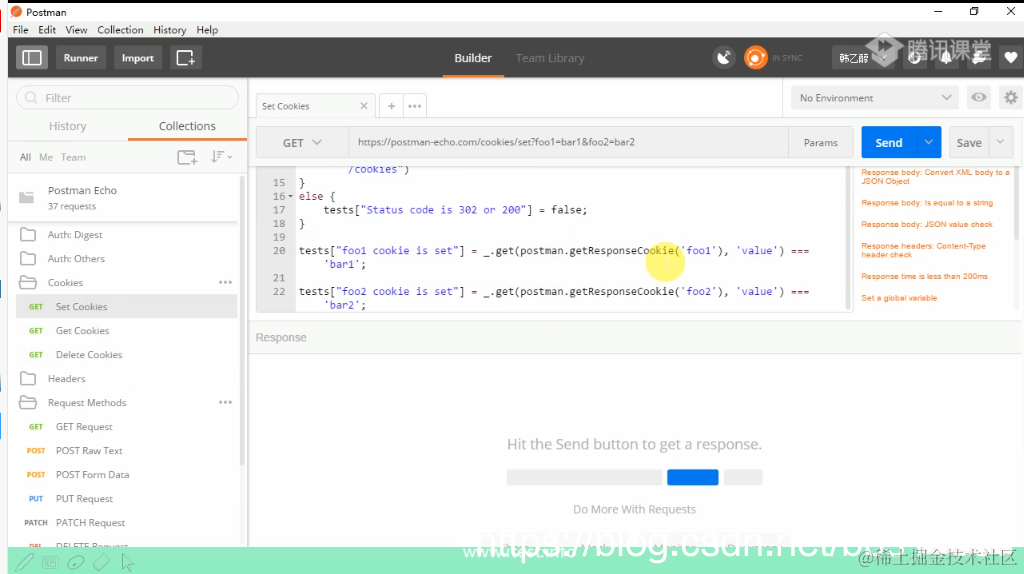Switch to the Team Library tab

click(x=550, y=58)
